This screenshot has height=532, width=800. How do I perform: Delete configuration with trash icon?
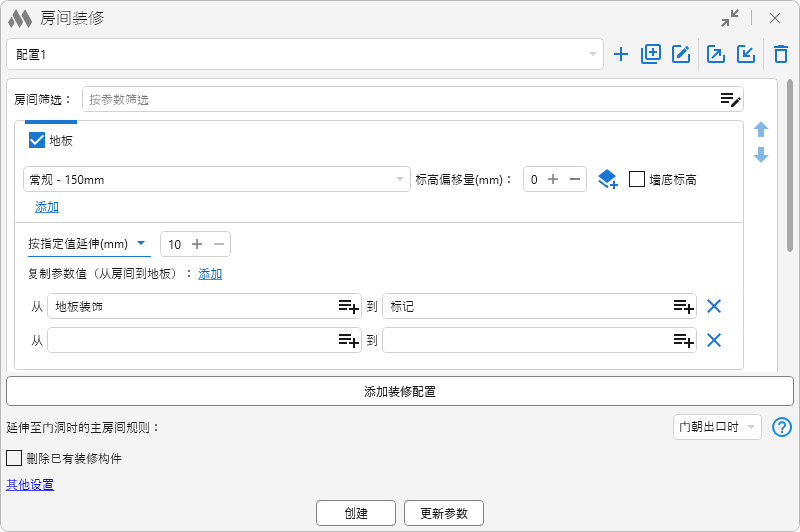[781, 55]
